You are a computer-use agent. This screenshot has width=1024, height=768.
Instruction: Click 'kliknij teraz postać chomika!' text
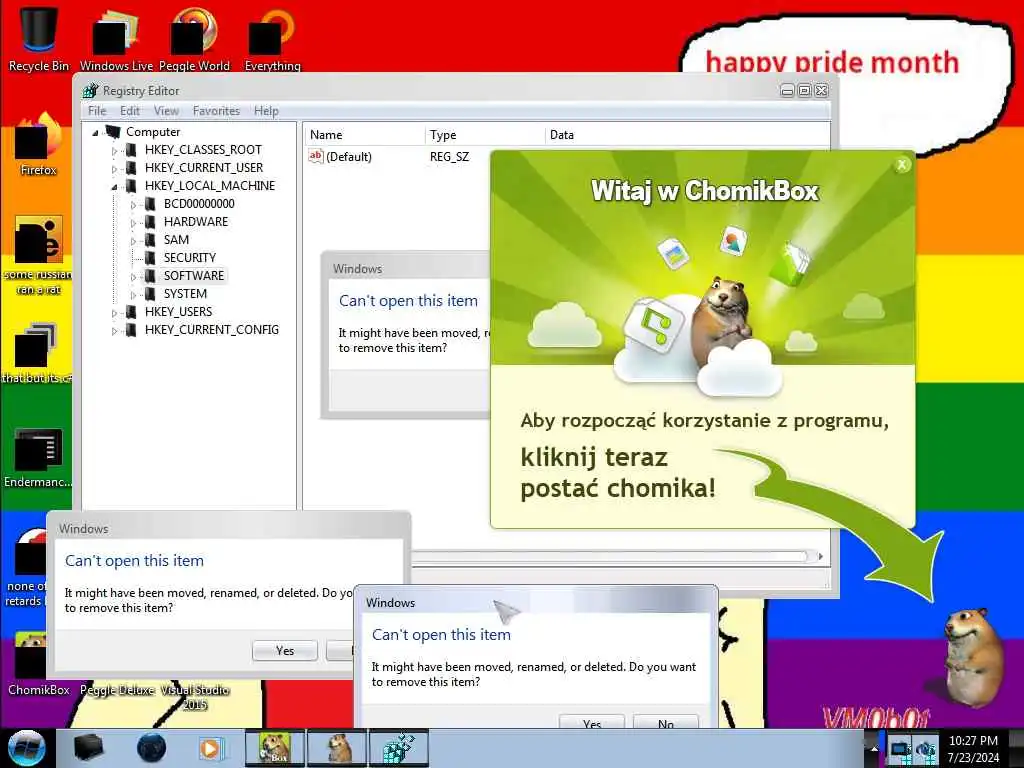(618, 472)
